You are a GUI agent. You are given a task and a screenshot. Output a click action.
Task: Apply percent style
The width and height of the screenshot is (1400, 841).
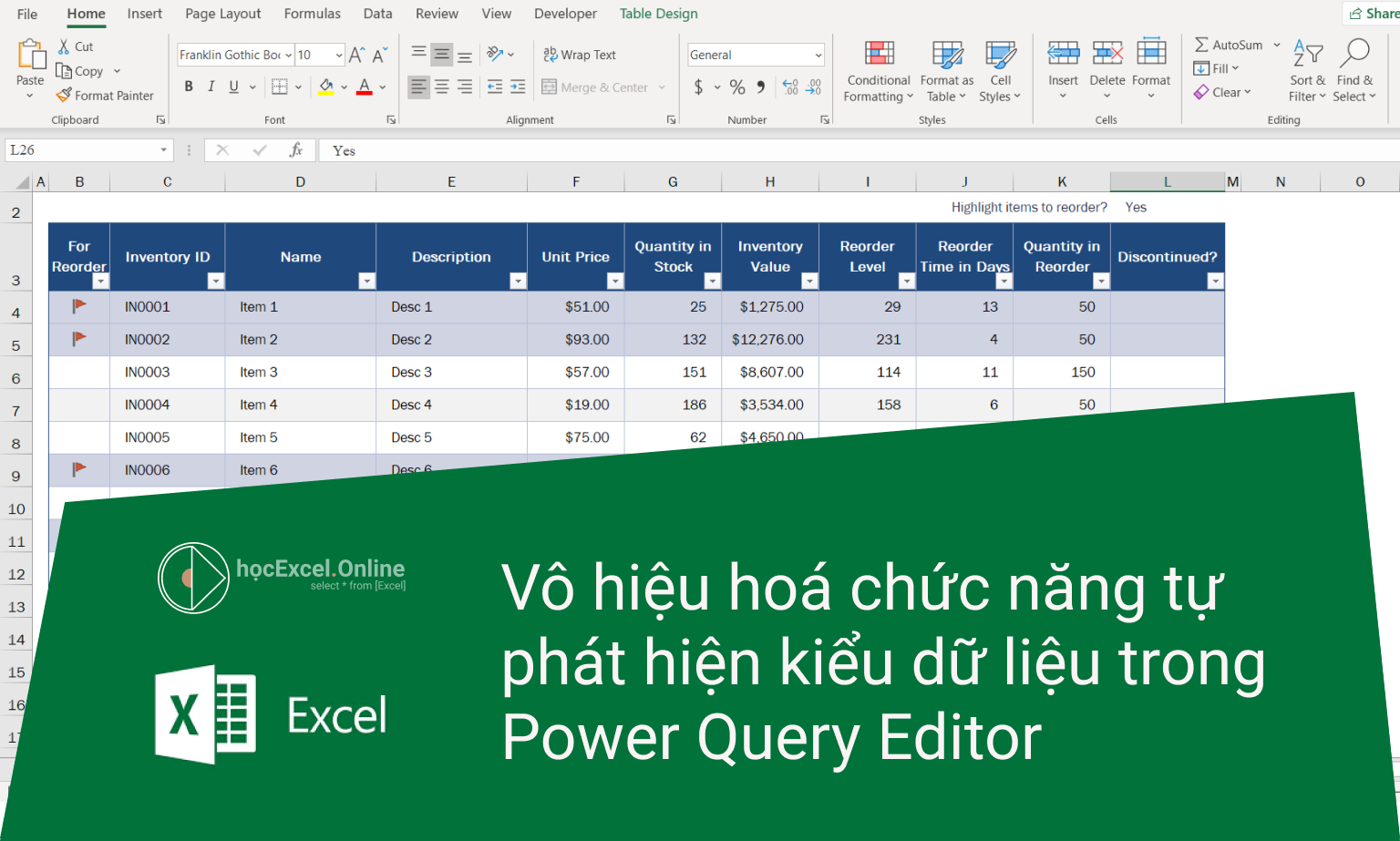[x=737, y=87]
